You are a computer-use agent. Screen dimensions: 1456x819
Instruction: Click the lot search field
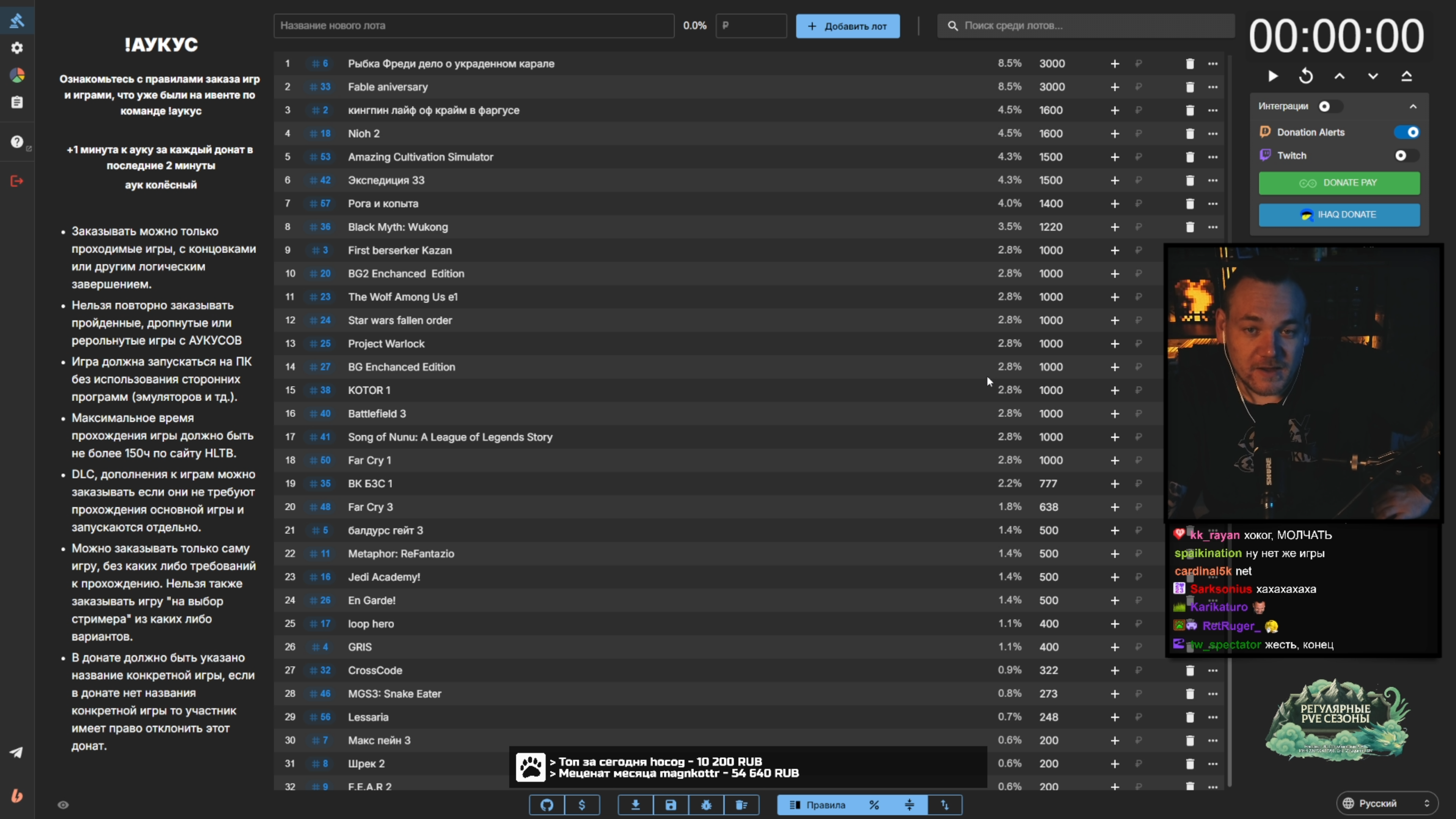1085,26
